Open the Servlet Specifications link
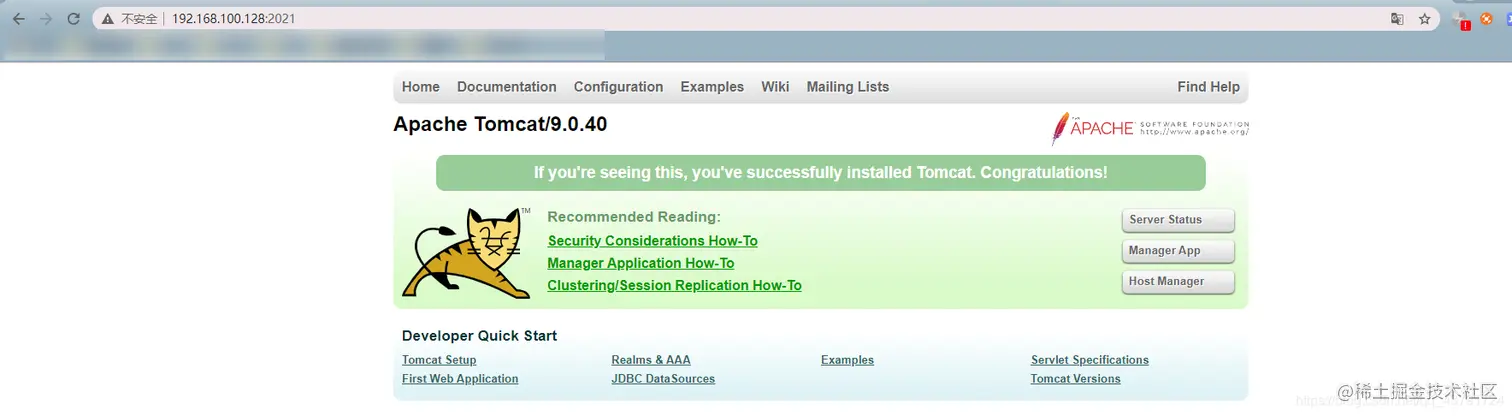 1090,360
